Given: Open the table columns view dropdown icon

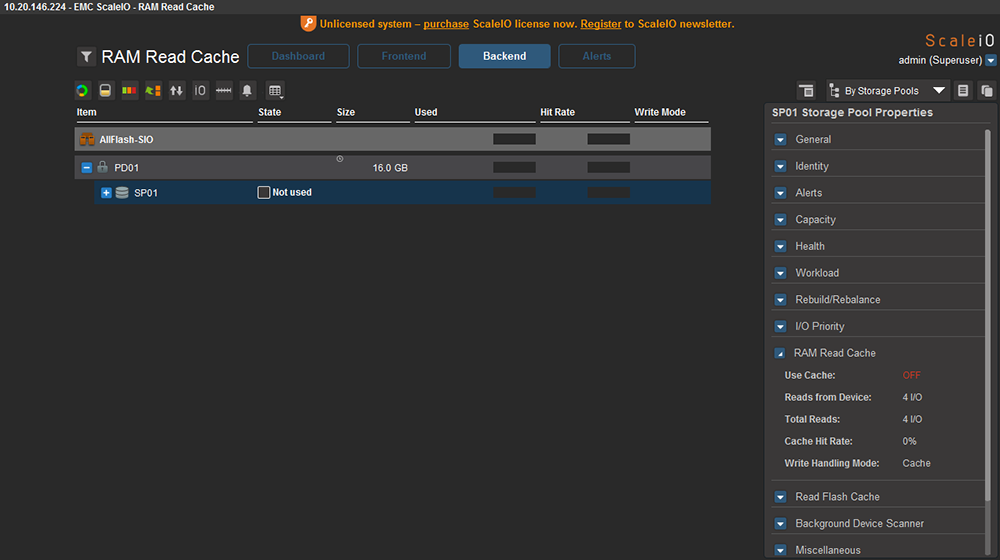Looking at the screenshot, I should (x=275, y=91).
